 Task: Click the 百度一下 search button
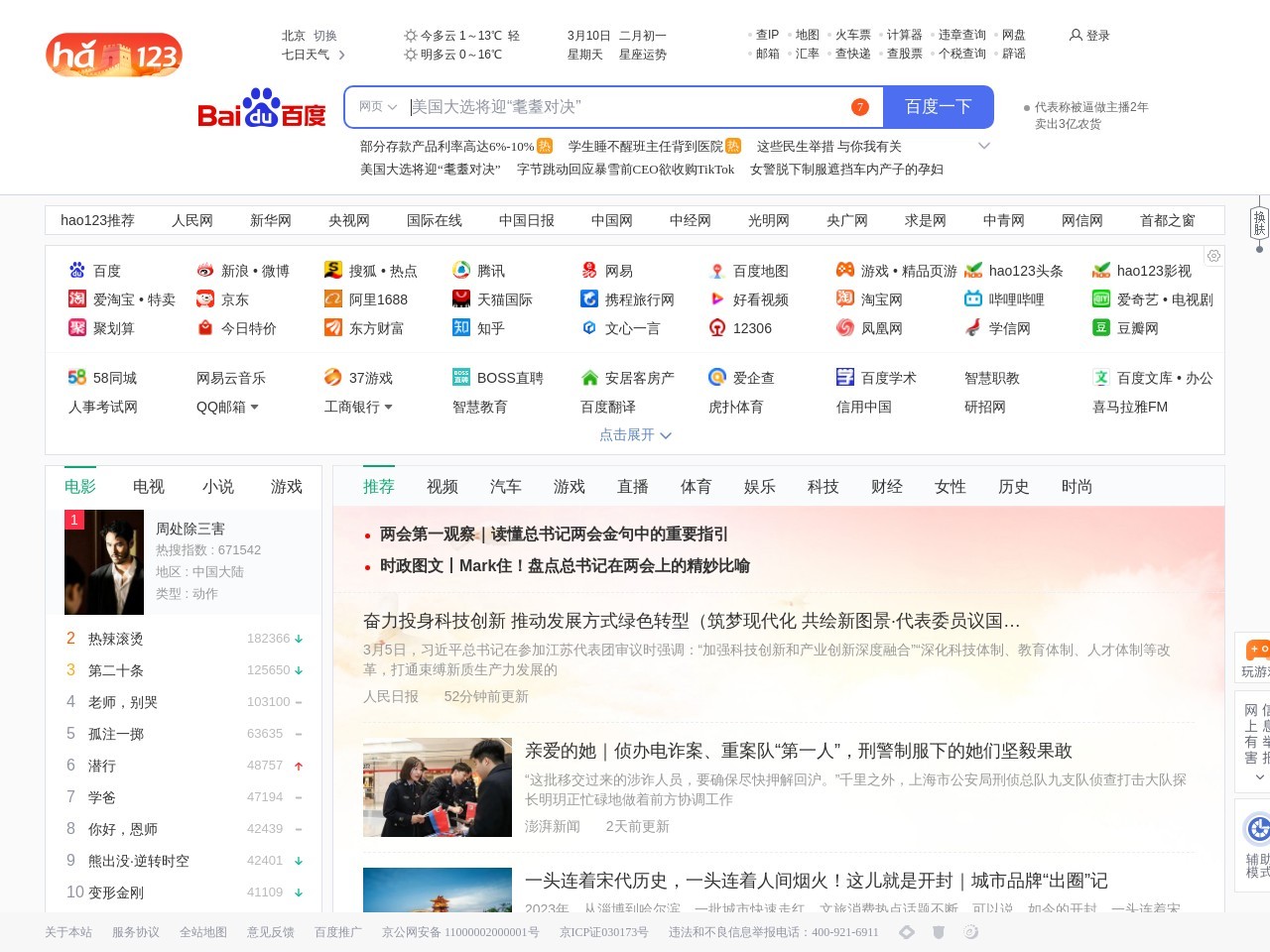(x=938, y=107)
